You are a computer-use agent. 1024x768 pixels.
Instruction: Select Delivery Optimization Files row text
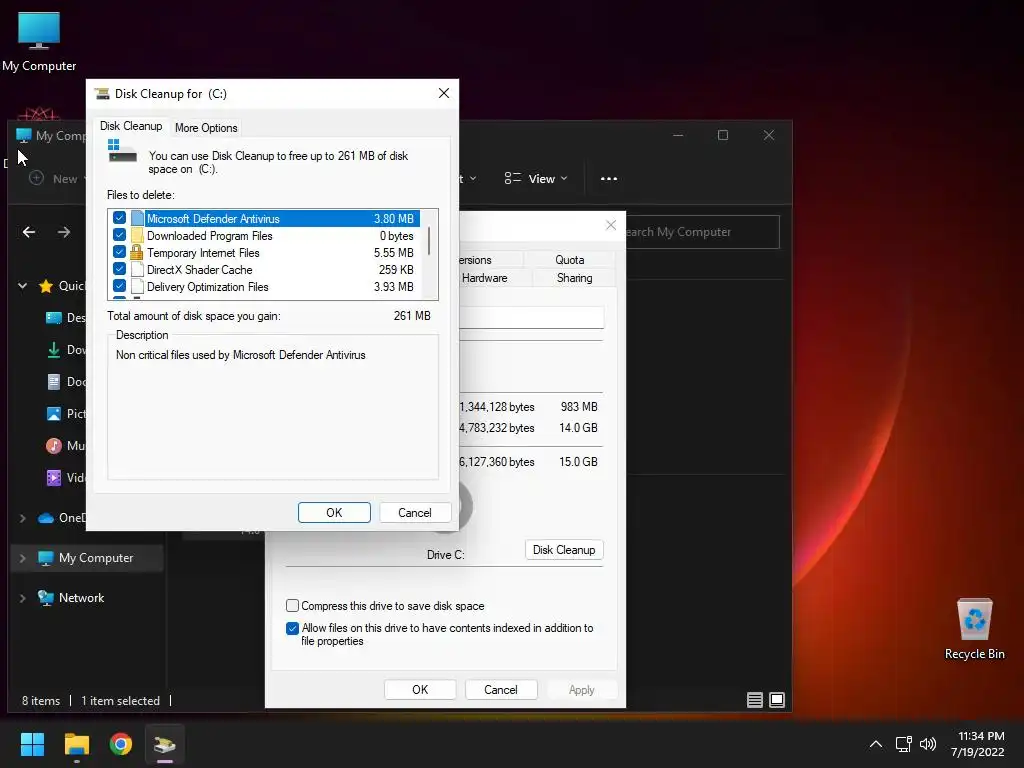tap(208, 287)
